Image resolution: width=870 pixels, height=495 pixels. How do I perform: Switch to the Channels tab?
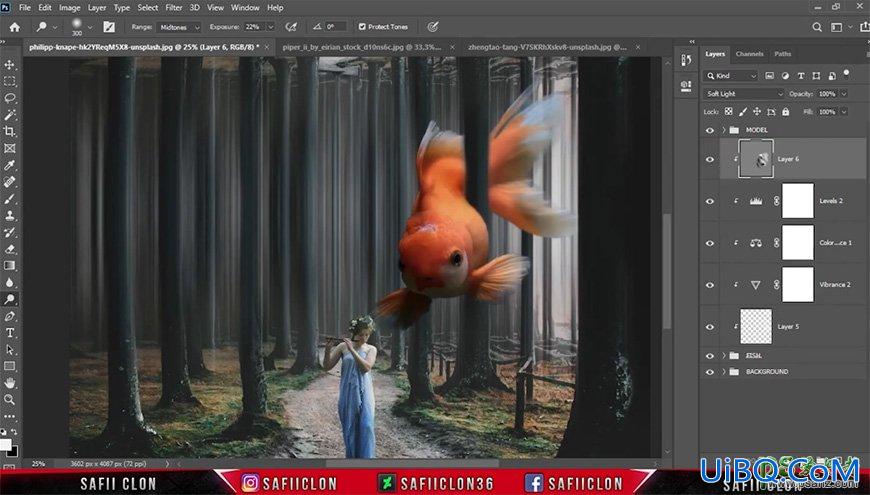749,54
